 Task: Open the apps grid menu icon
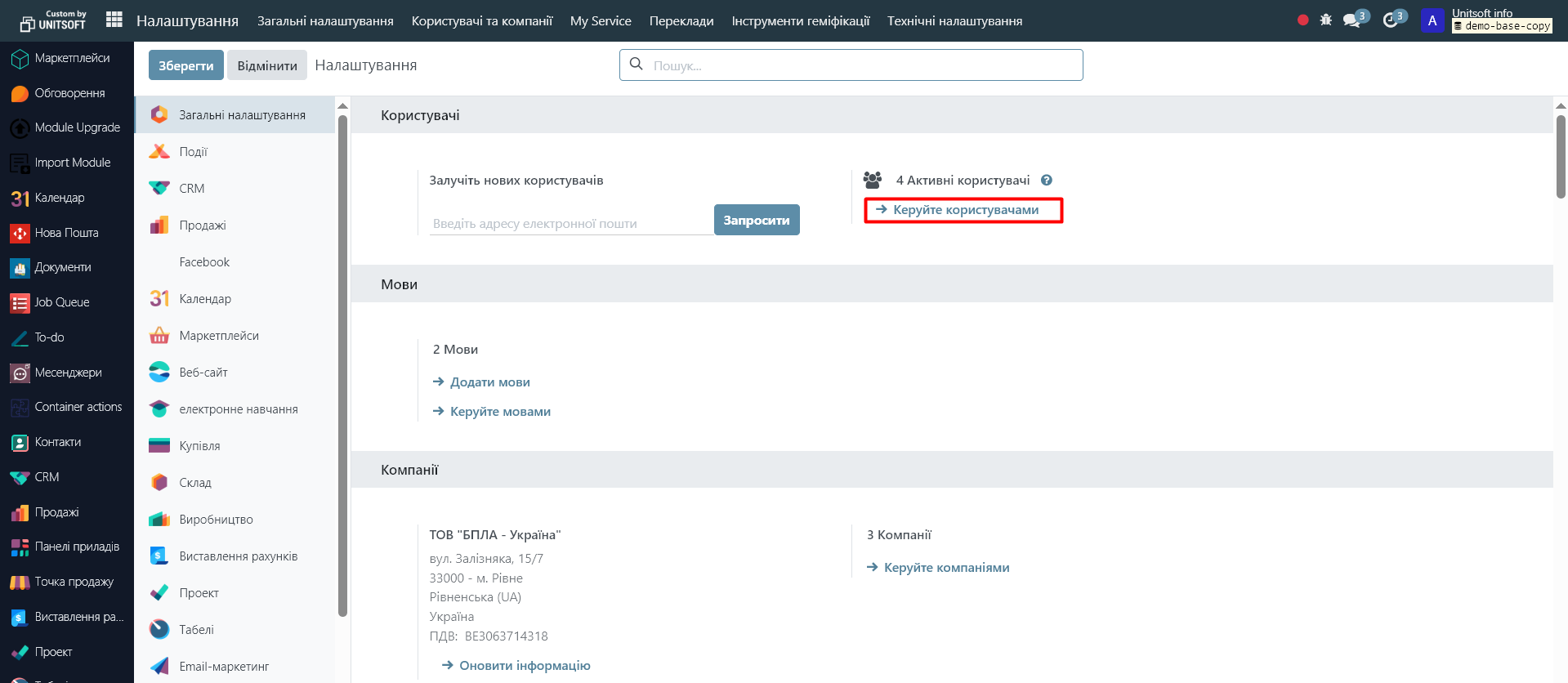[x=114, y=20]
